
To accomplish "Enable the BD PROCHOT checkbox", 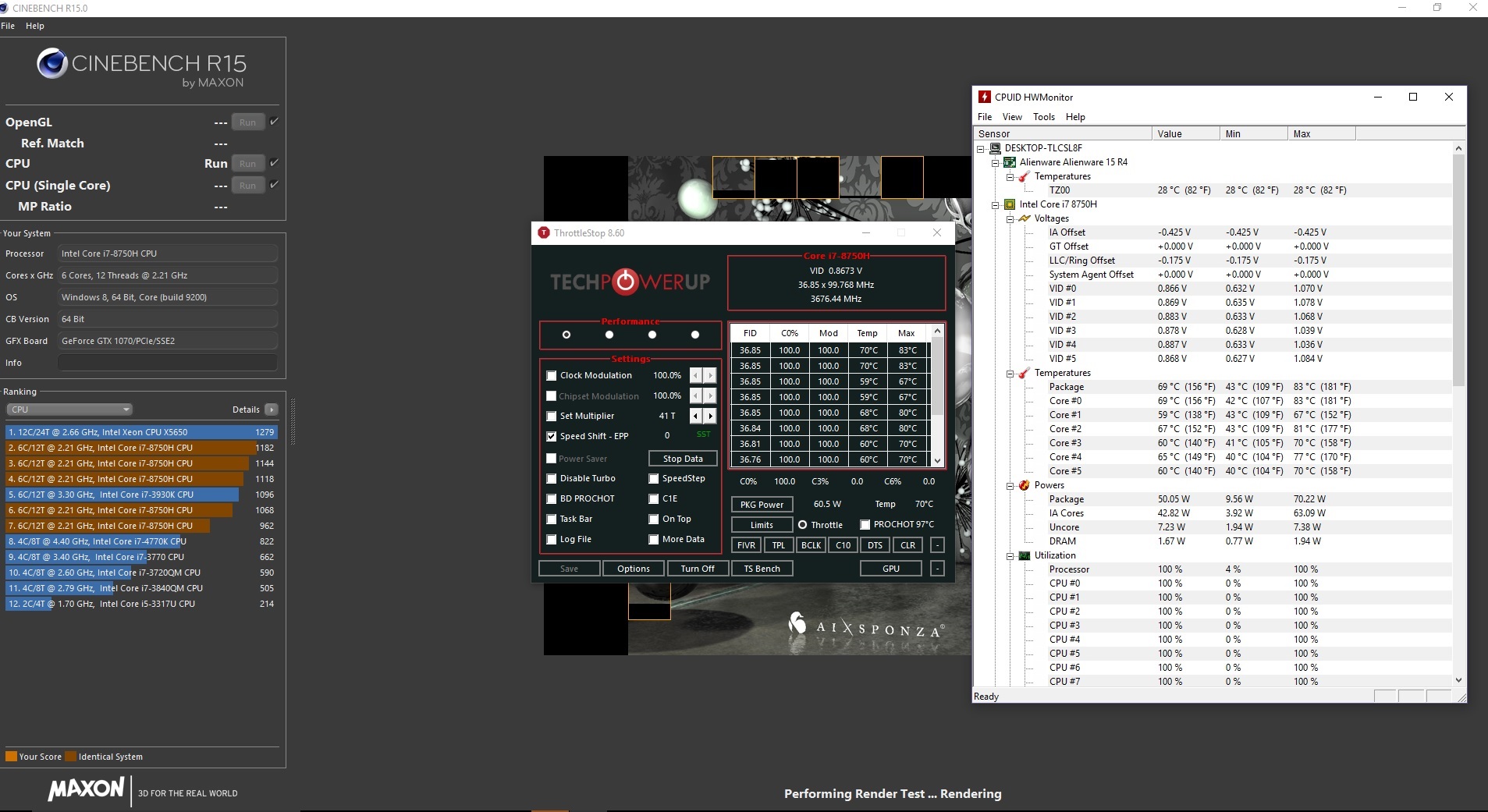I will point(552,498).
